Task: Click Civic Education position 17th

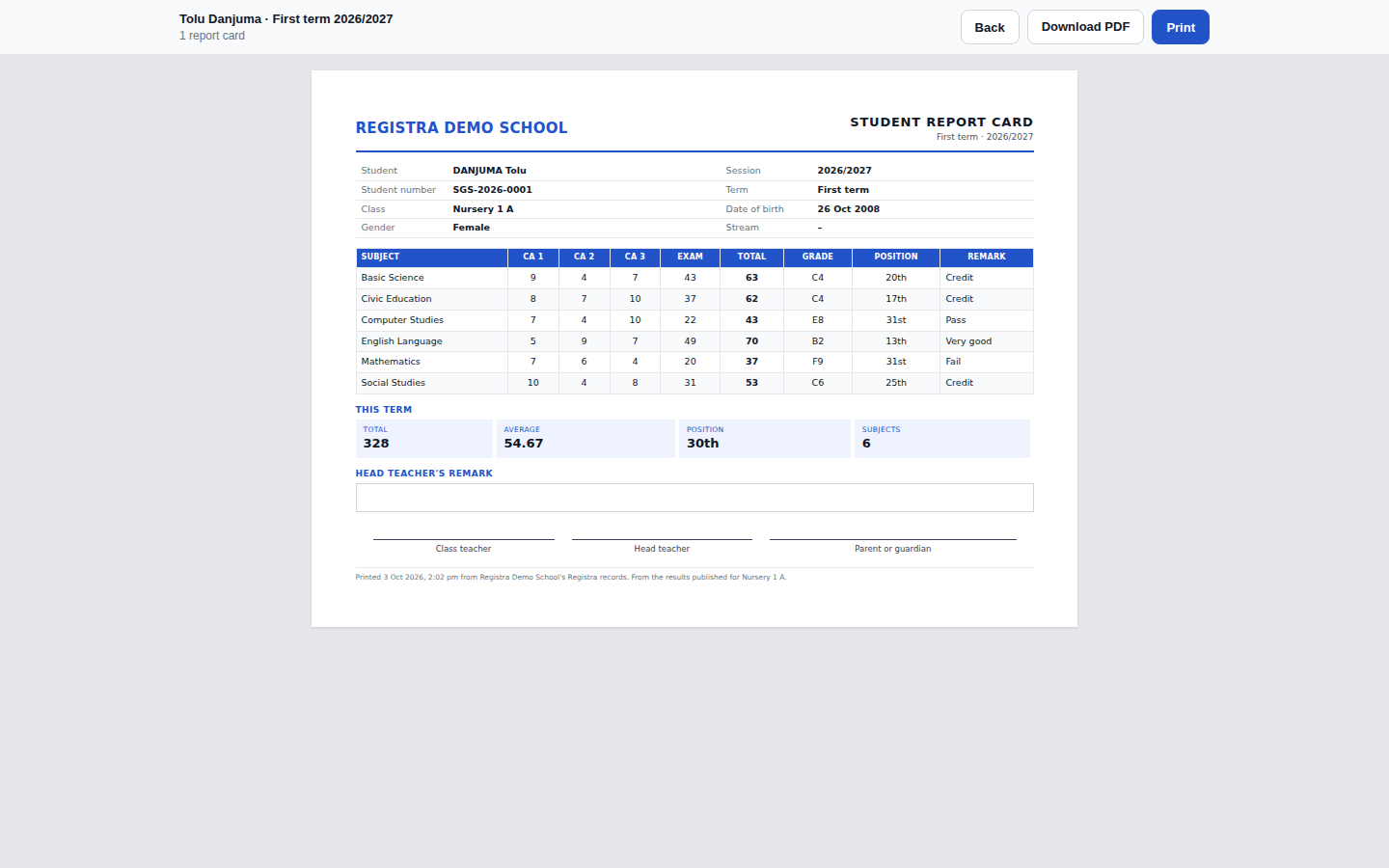Action: point(896,299)
